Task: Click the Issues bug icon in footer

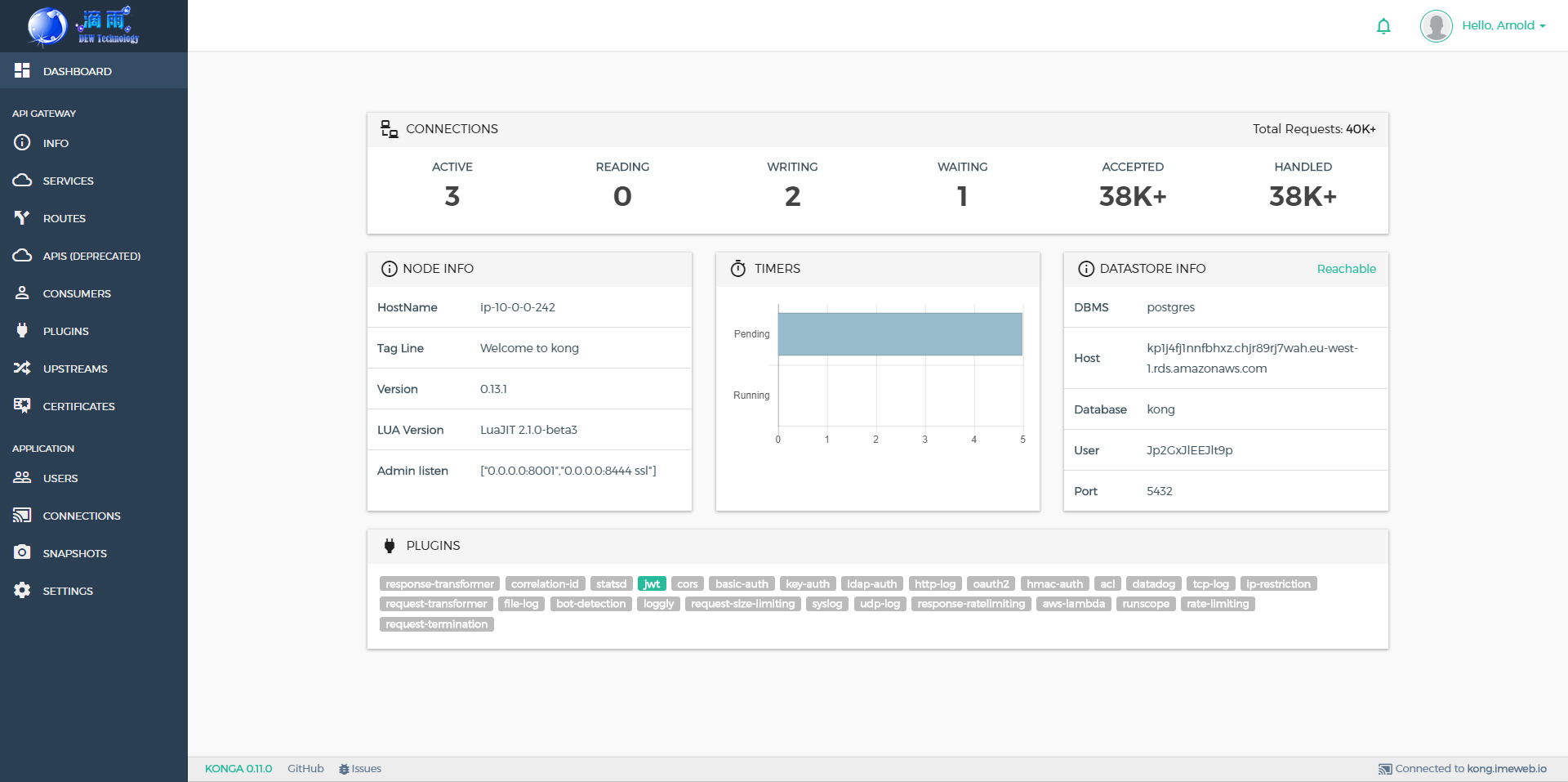Action: point(344,769)
